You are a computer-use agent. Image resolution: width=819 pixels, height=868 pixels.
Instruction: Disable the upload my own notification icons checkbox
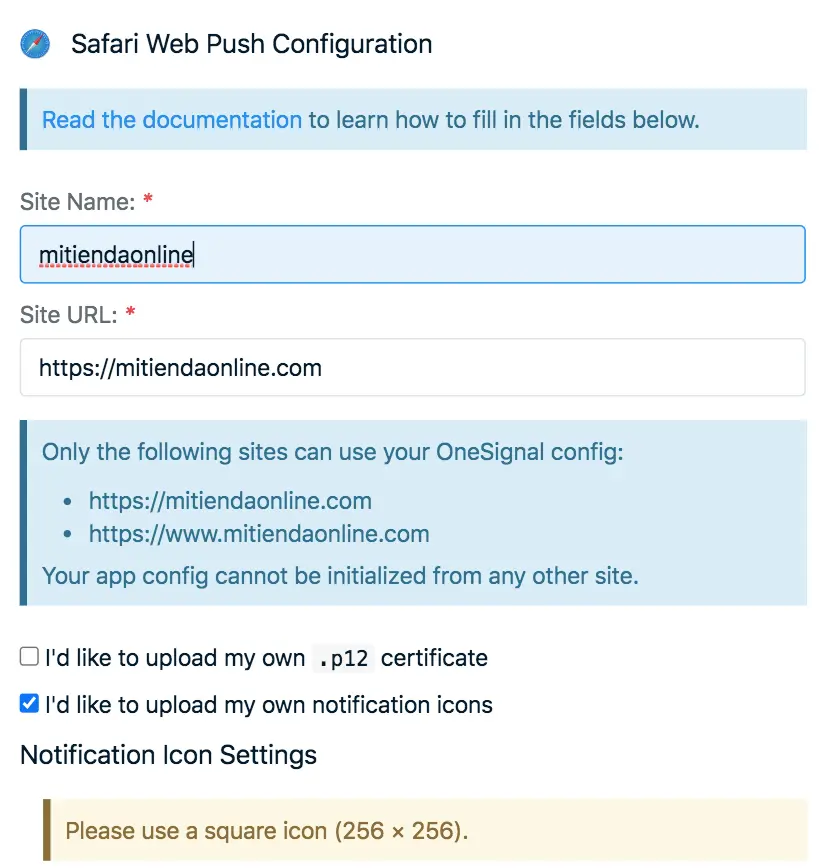pyautogui.click(x=28, y=703)
